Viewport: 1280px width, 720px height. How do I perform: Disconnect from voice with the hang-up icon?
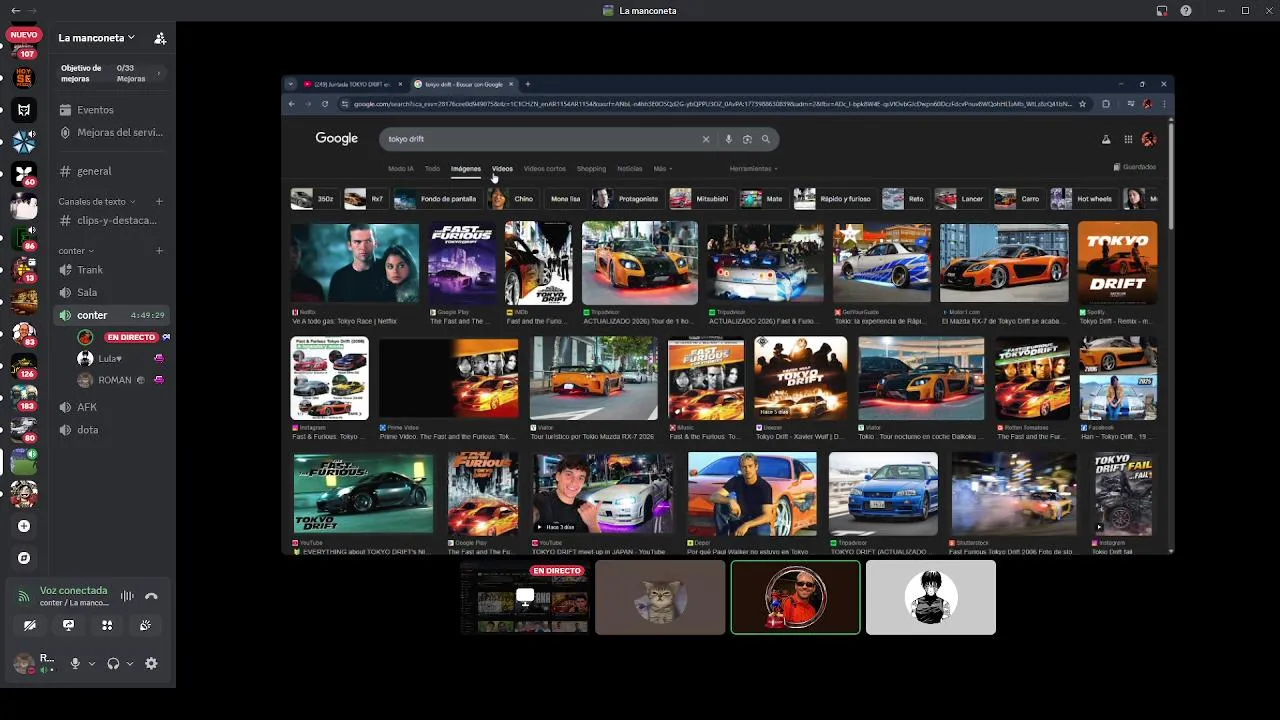click(151, 596)
